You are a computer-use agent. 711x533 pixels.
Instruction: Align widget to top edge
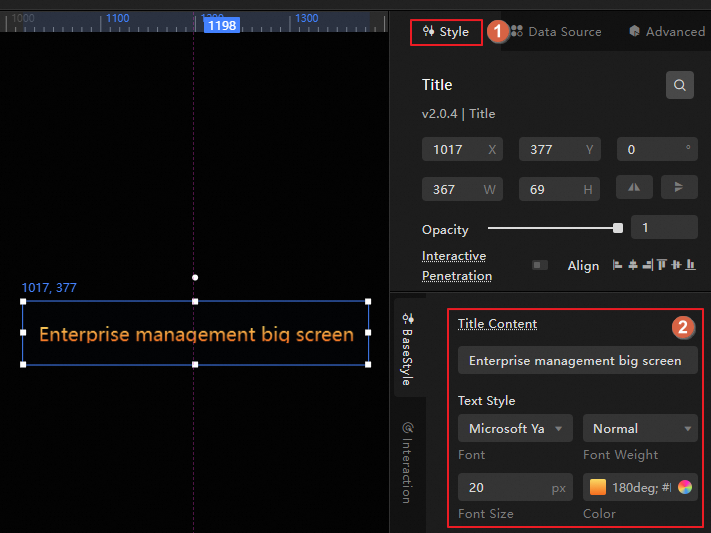(x=662, y=264)
